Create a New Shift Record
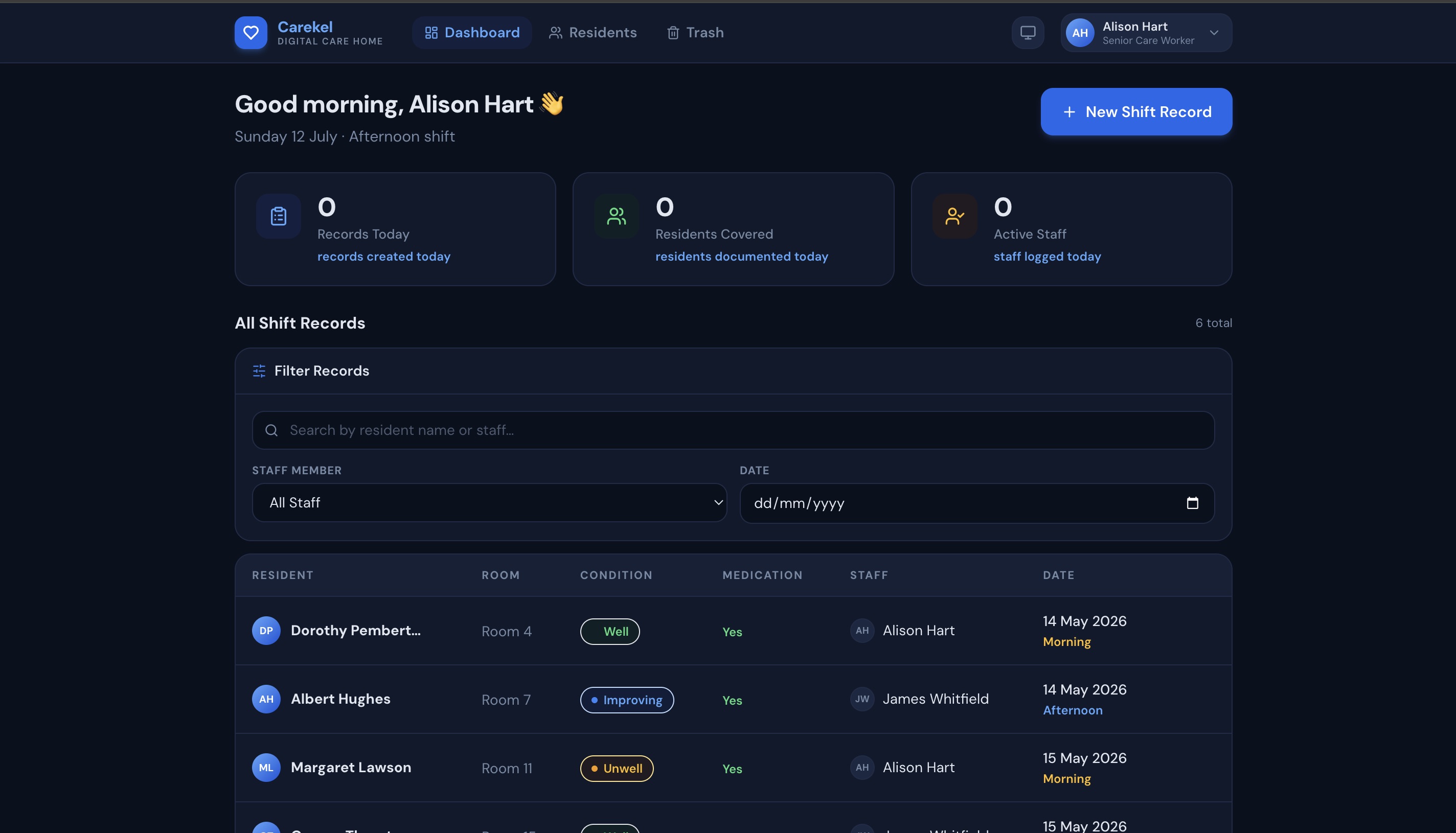 pos(1136,111)
